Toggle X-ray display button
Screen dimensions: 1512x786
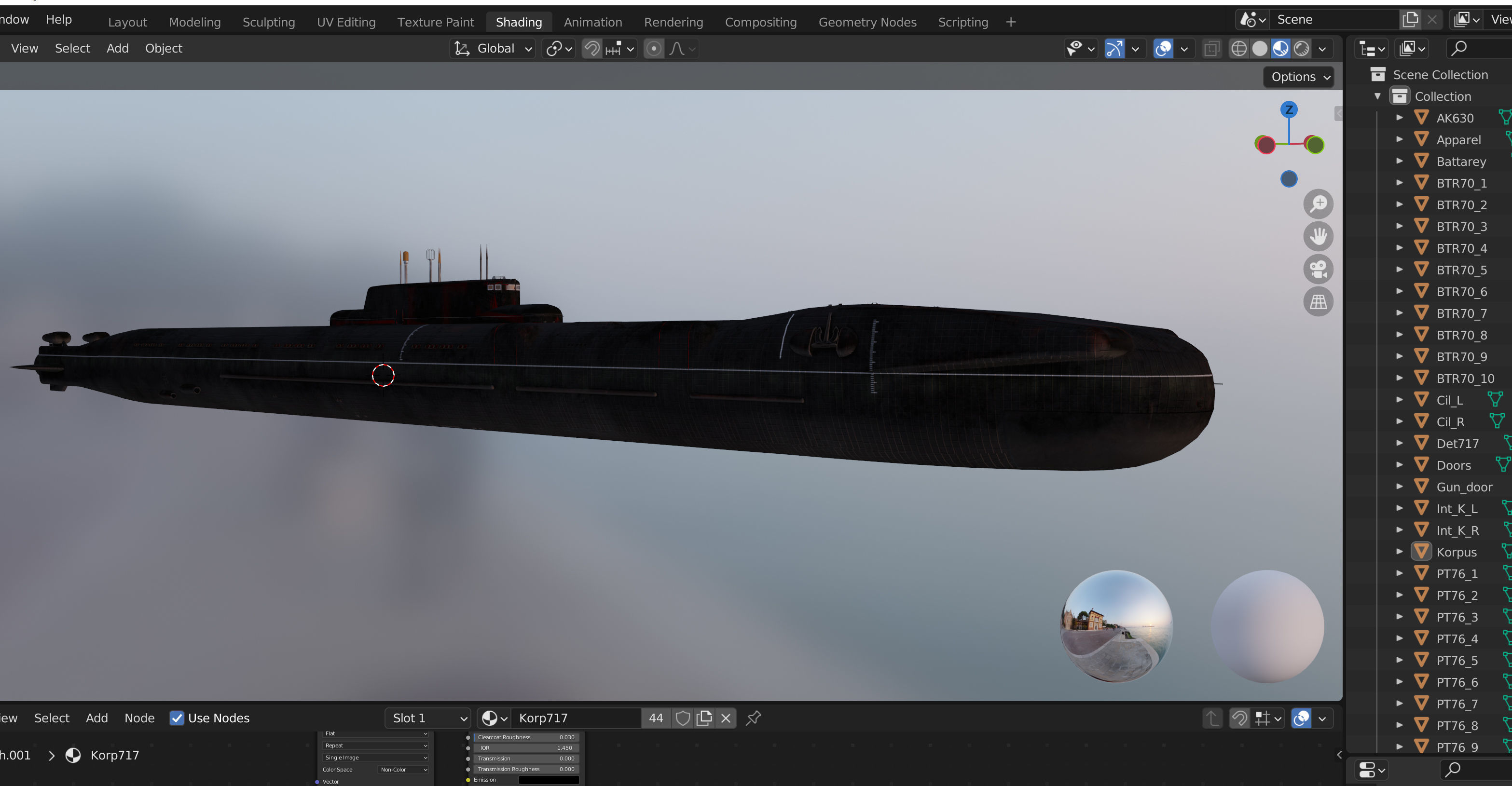click(x=1211, y=49)
